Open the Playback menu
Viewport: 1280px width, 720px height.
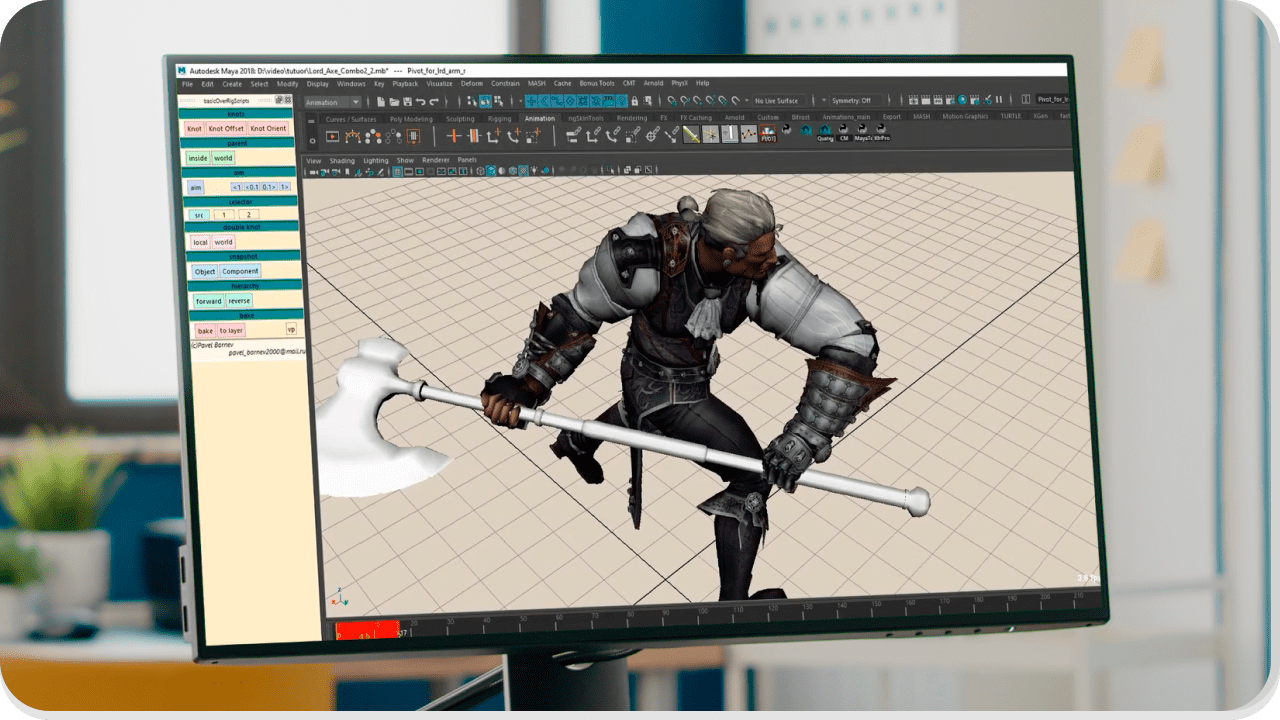click(x=405, y=83)
